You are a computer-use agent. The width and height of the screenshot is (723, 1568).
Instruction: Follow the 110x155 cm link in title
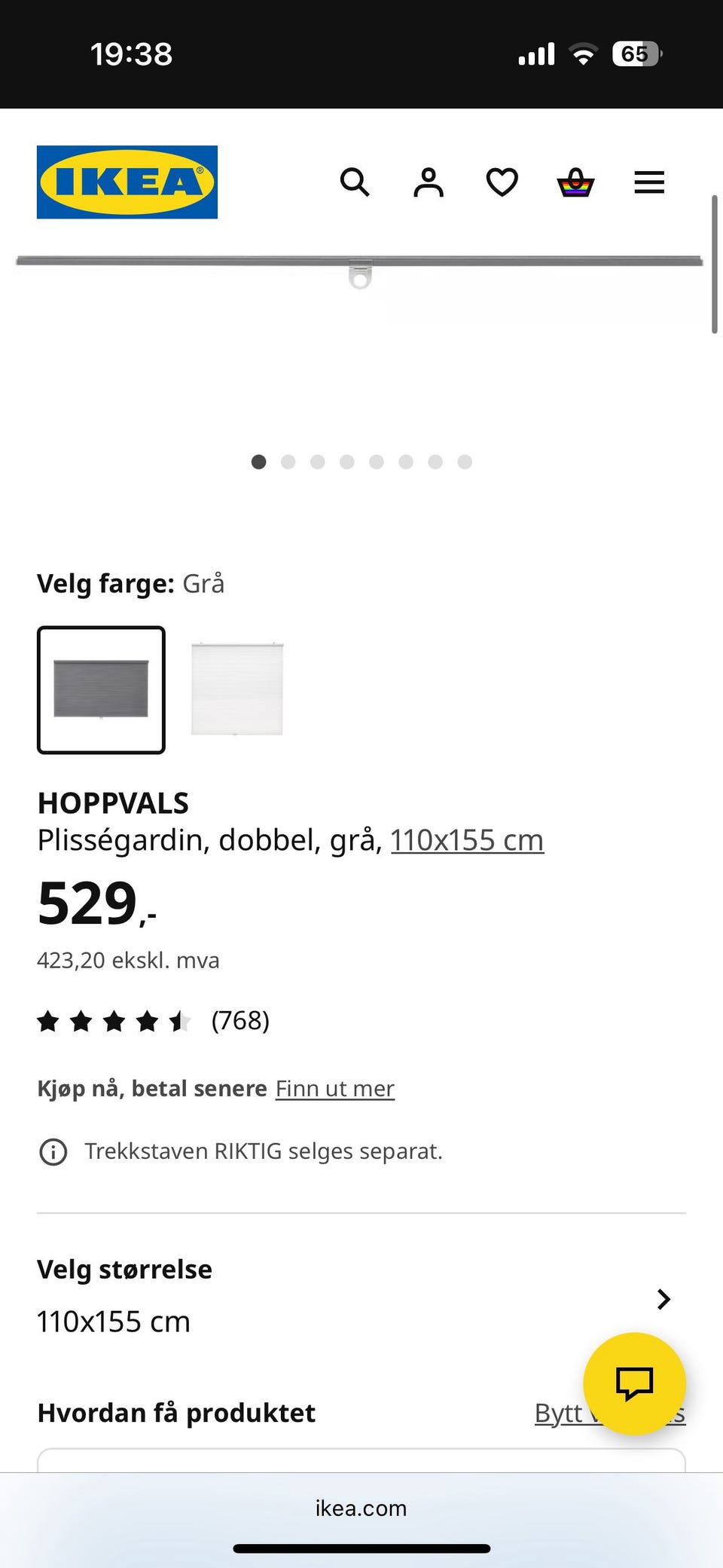coord(467,840)
